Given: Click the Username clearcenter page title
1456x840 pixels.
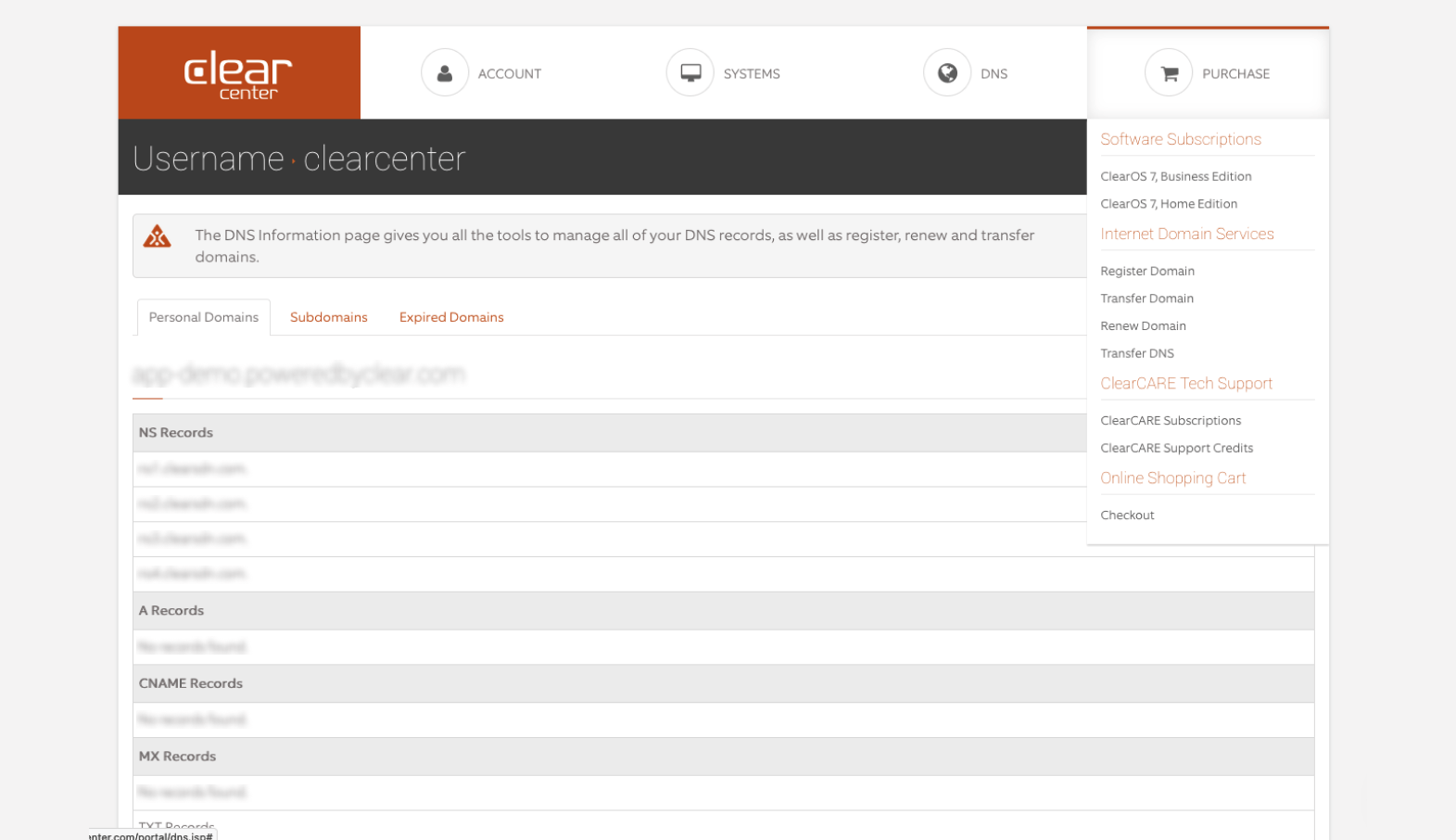Looking at the screenshot, I should pos(298,159).
